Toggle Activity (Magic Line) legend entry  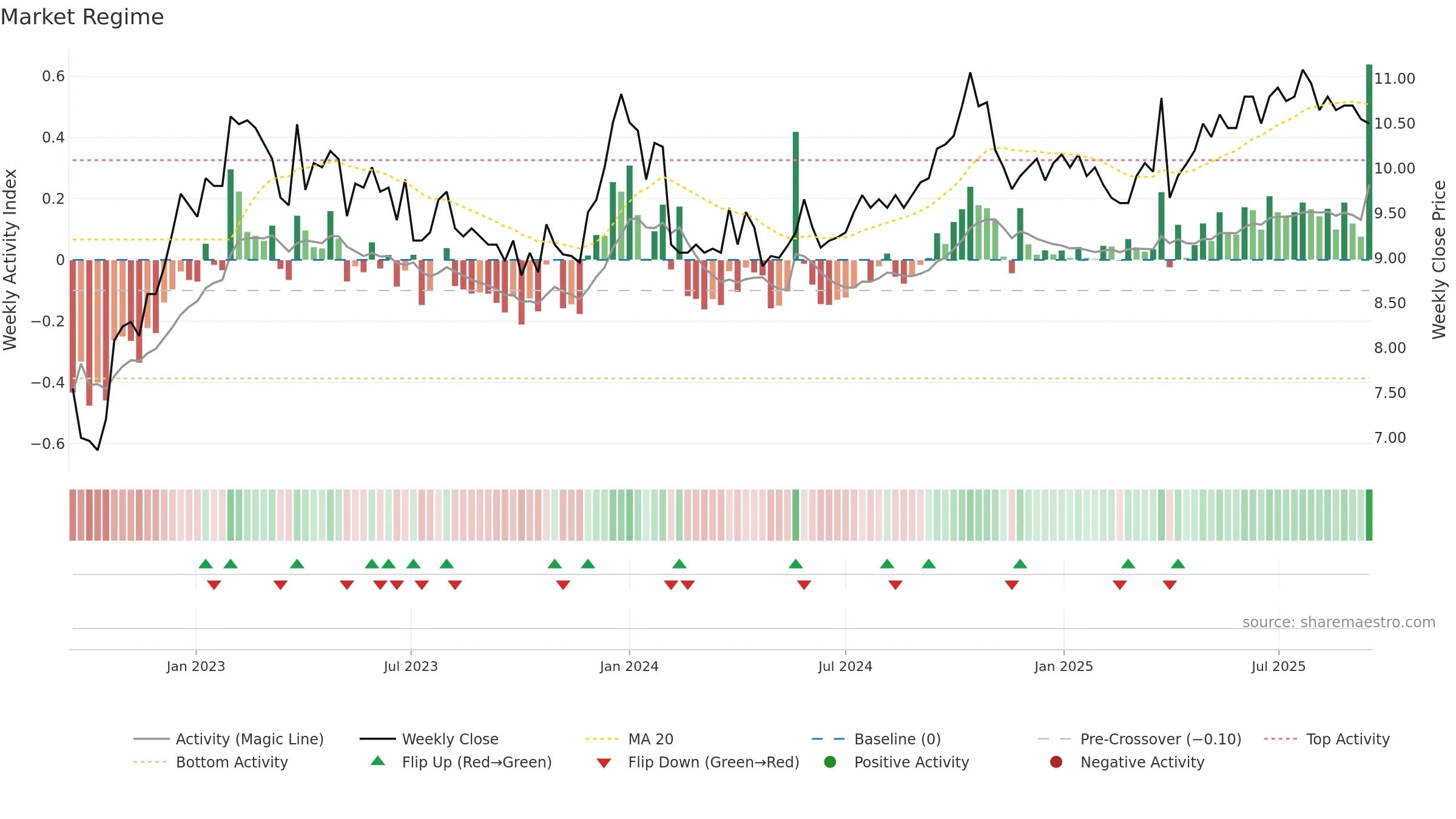[x=229, y=739]
